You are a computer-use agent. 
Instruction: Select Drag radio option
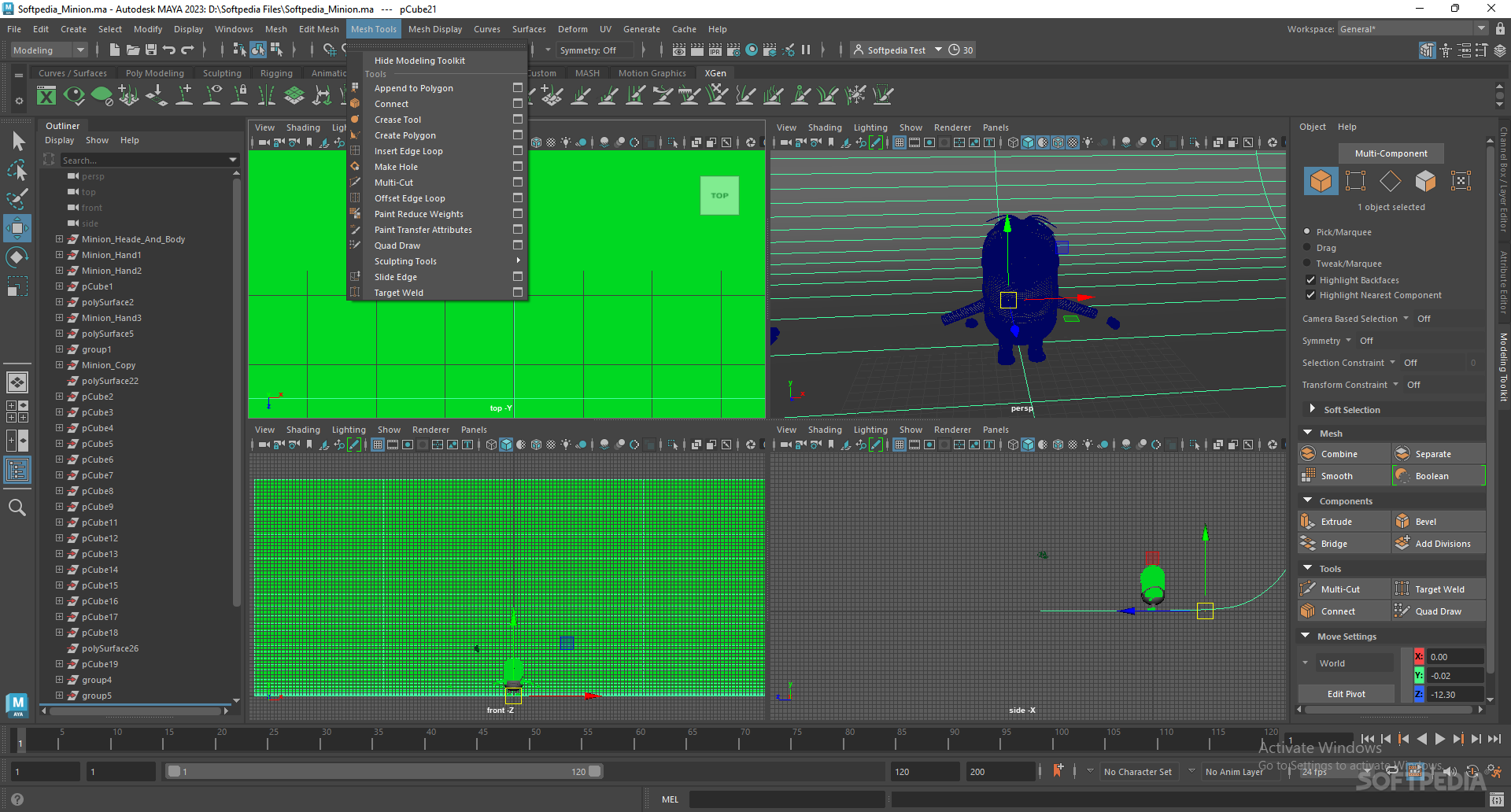coord(1307,248)
